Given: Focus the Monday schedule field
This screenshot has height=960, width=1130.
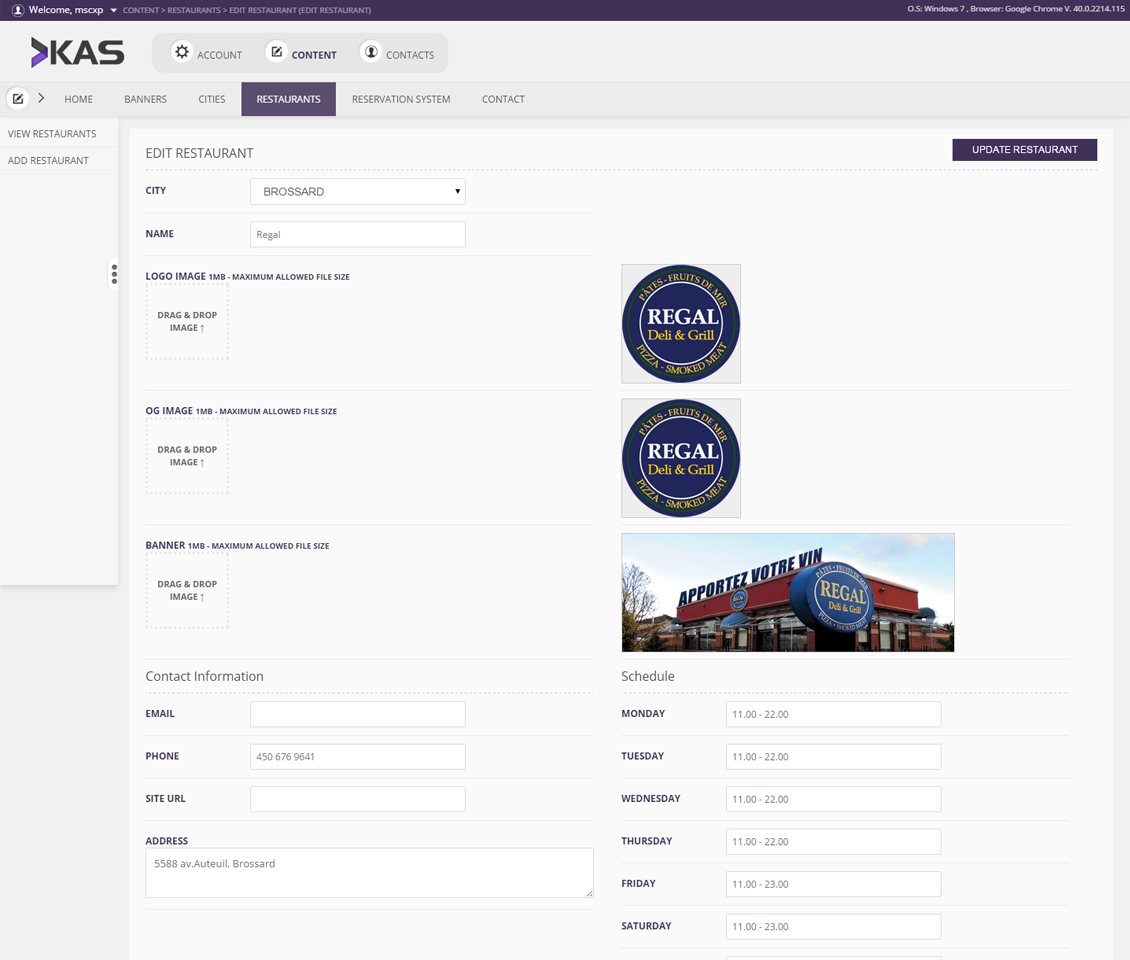Looking at the screenshot, I should tap(833, 714).
